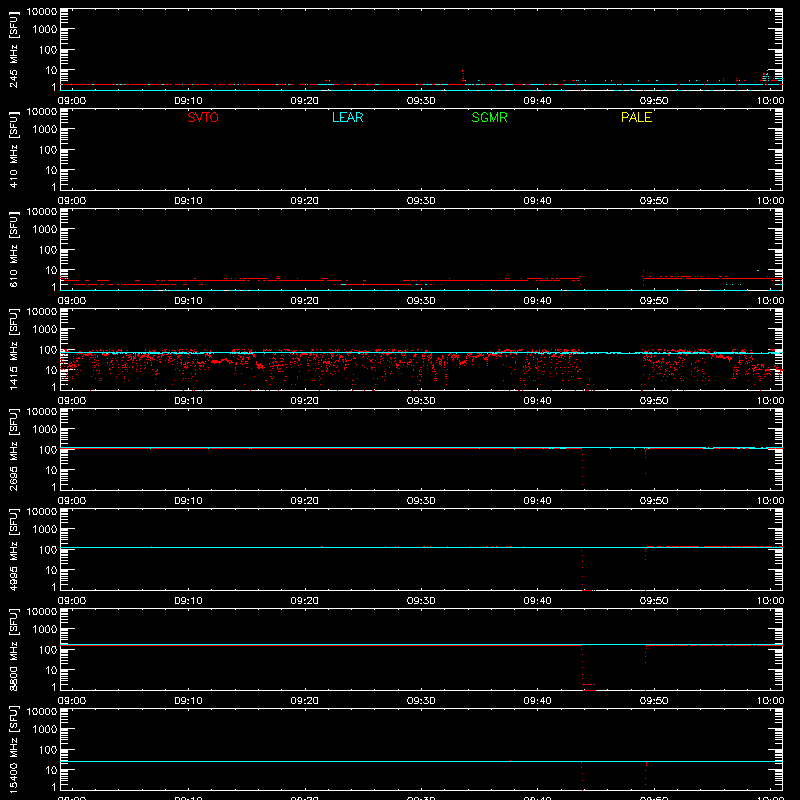Click 09:20 tick label under 1415 MHz panel

[x=305, y=401]
